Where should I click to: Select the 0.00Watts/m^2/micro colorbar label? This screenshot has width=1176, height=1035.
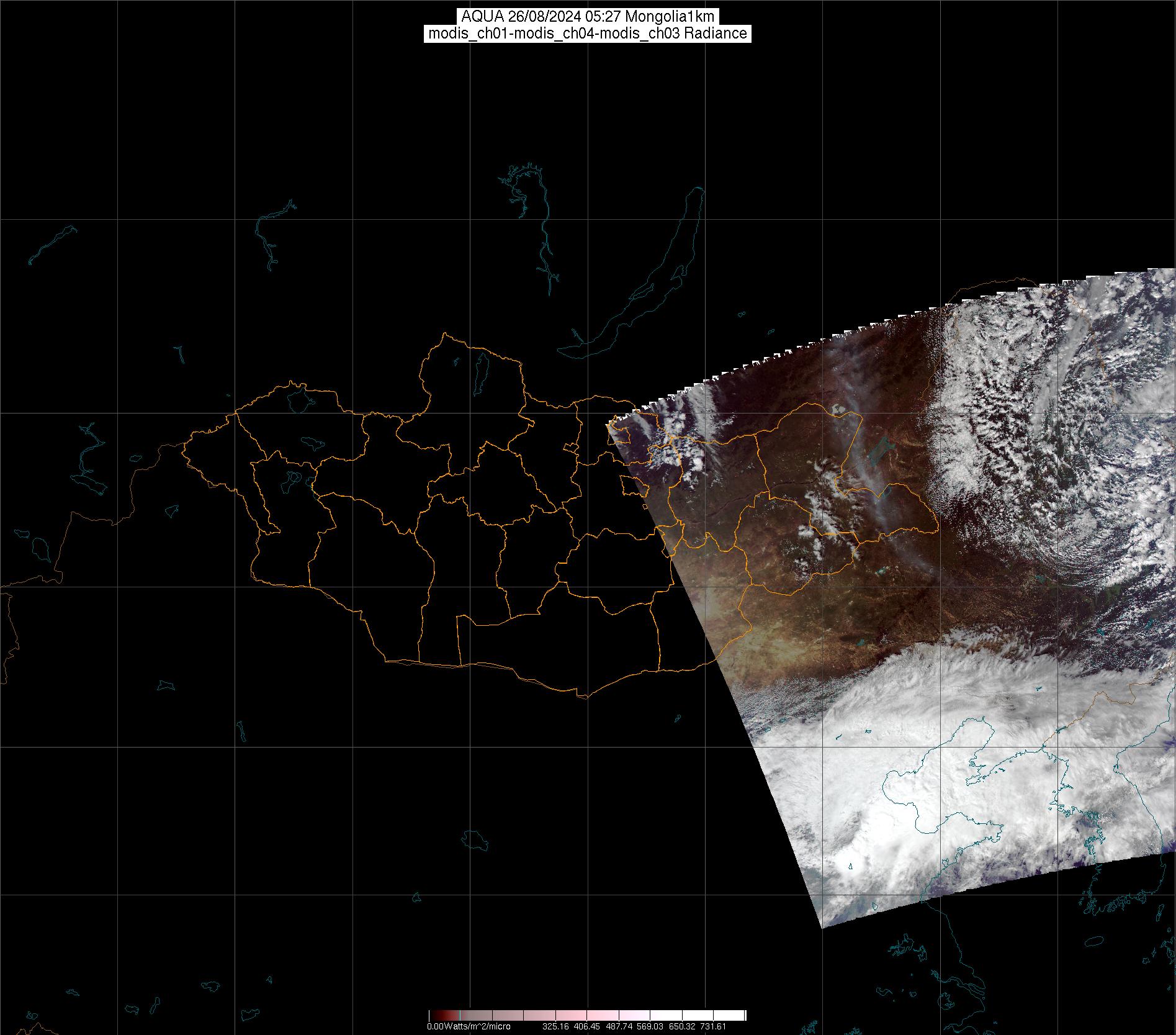469,1026
